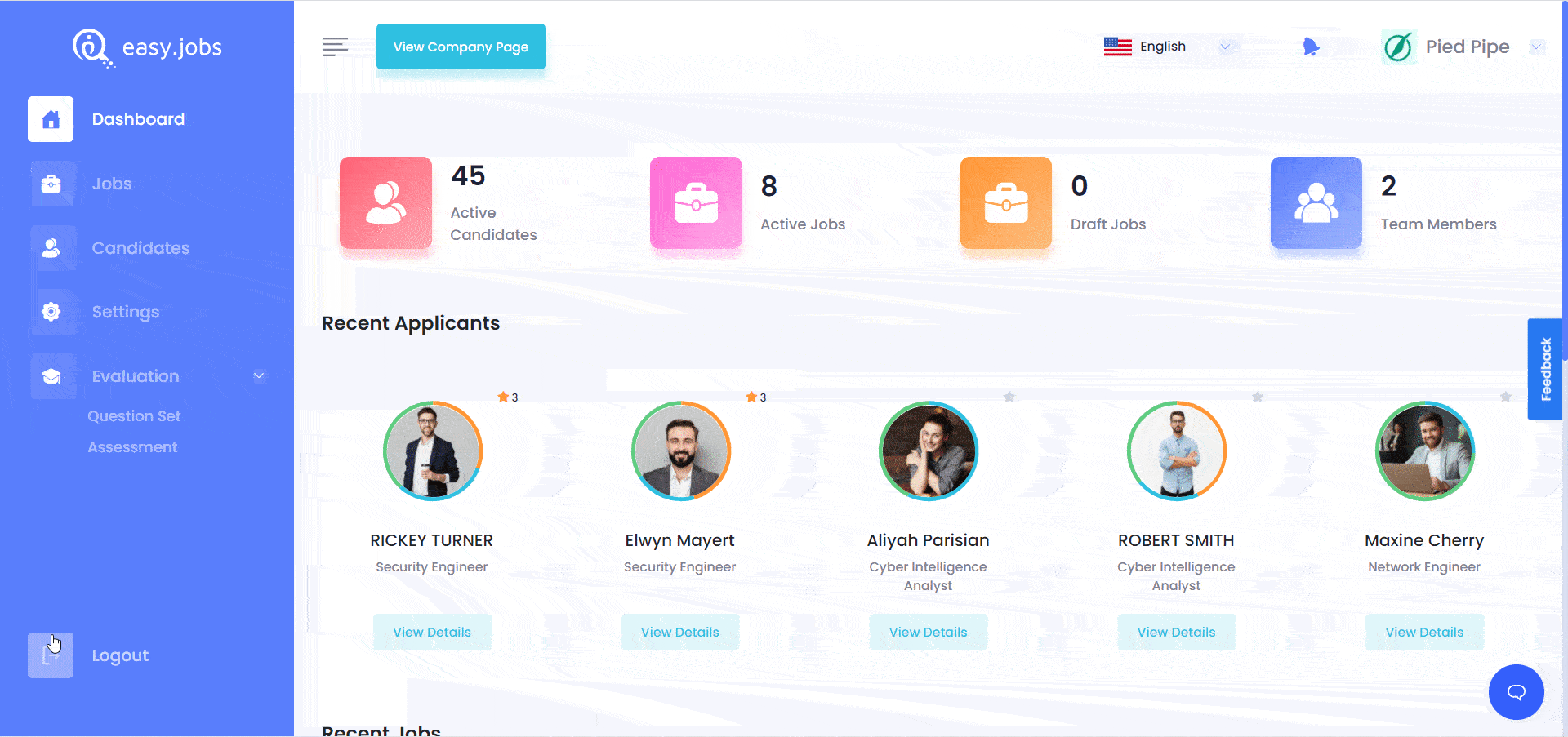Click the Jobs briefcase sidebar icon
The height and width of the screenshot is (737, 1568).
[x=51, y=184]
